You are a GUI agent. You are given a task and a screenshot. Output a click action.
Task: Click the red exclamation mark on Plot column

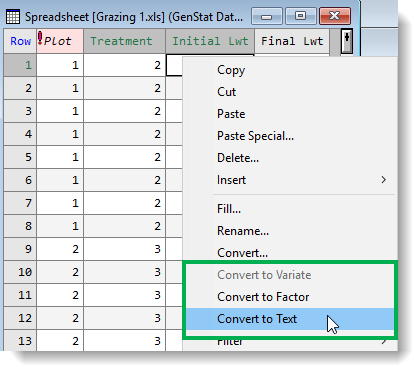tap(40, 38)
